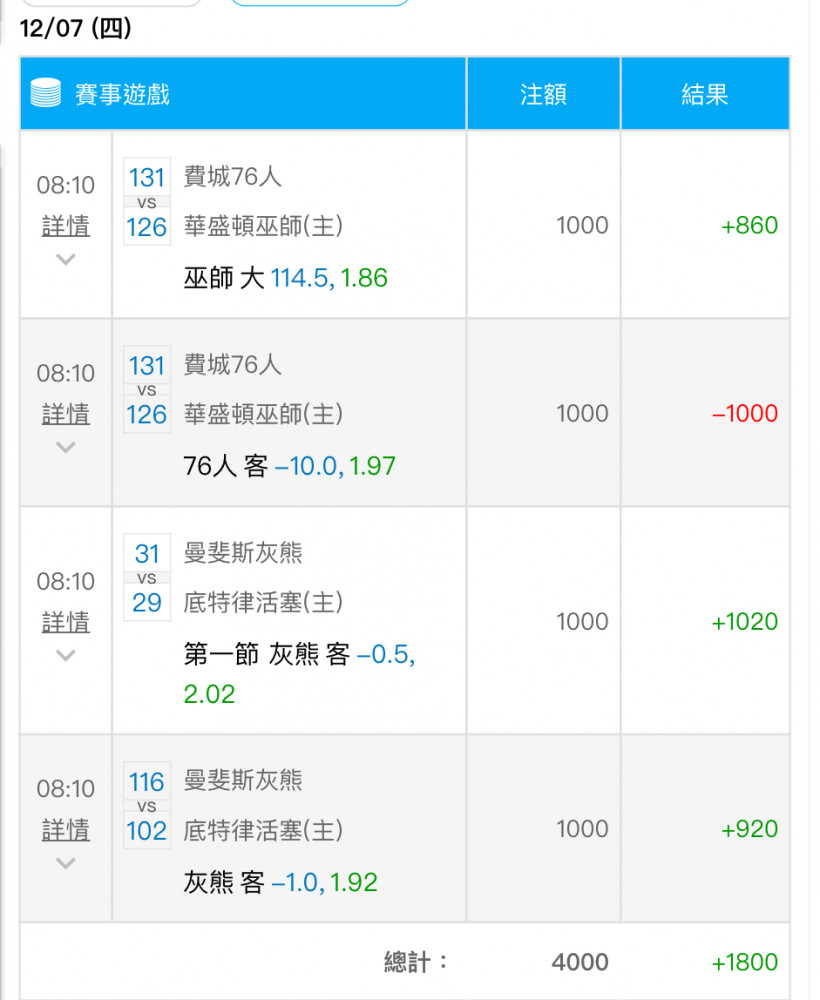
Task: Click the 12/07 (四) date heading
Action: click(x=76, y=28)
